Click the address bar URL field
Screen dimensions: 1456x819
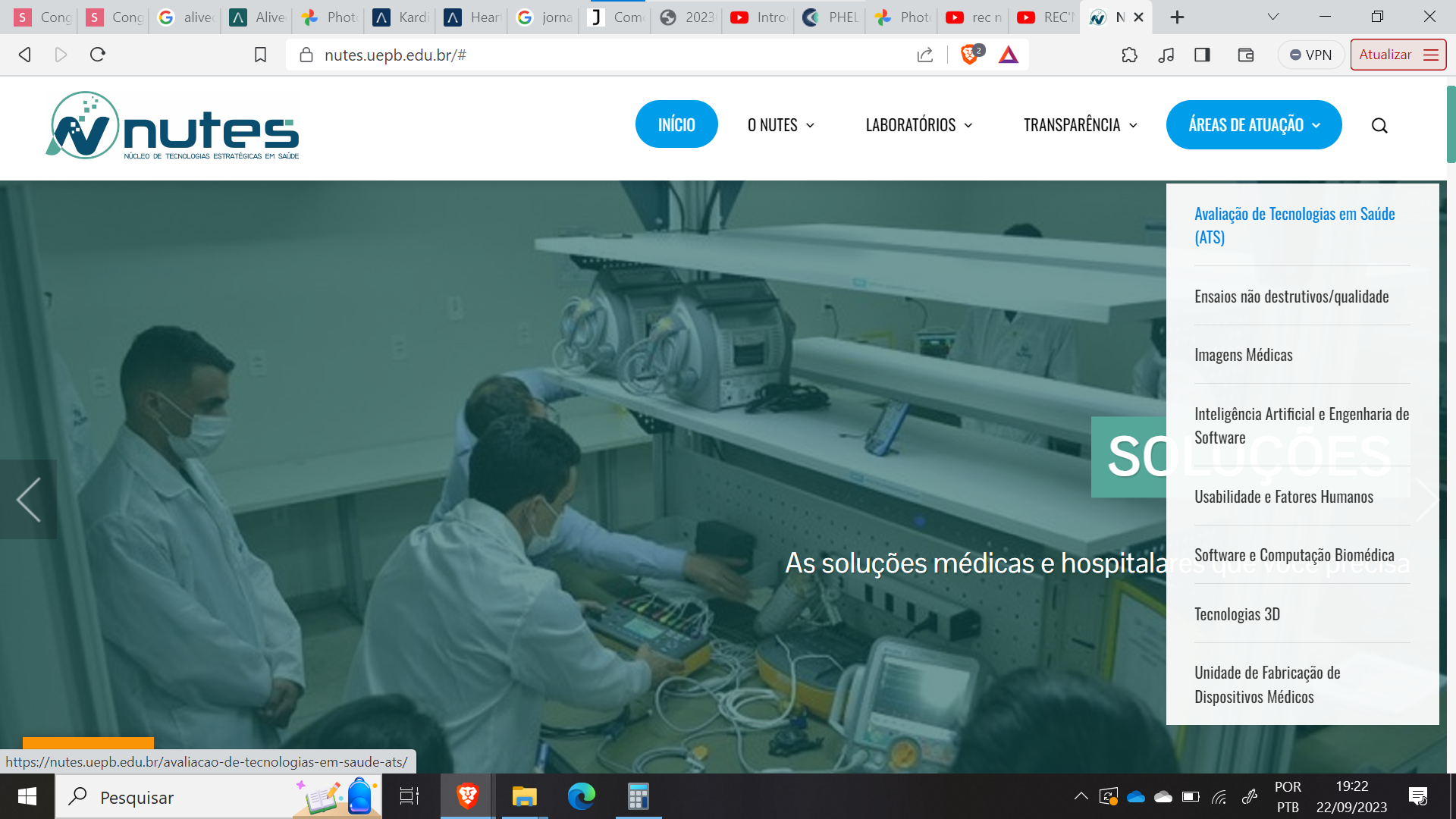607,55
